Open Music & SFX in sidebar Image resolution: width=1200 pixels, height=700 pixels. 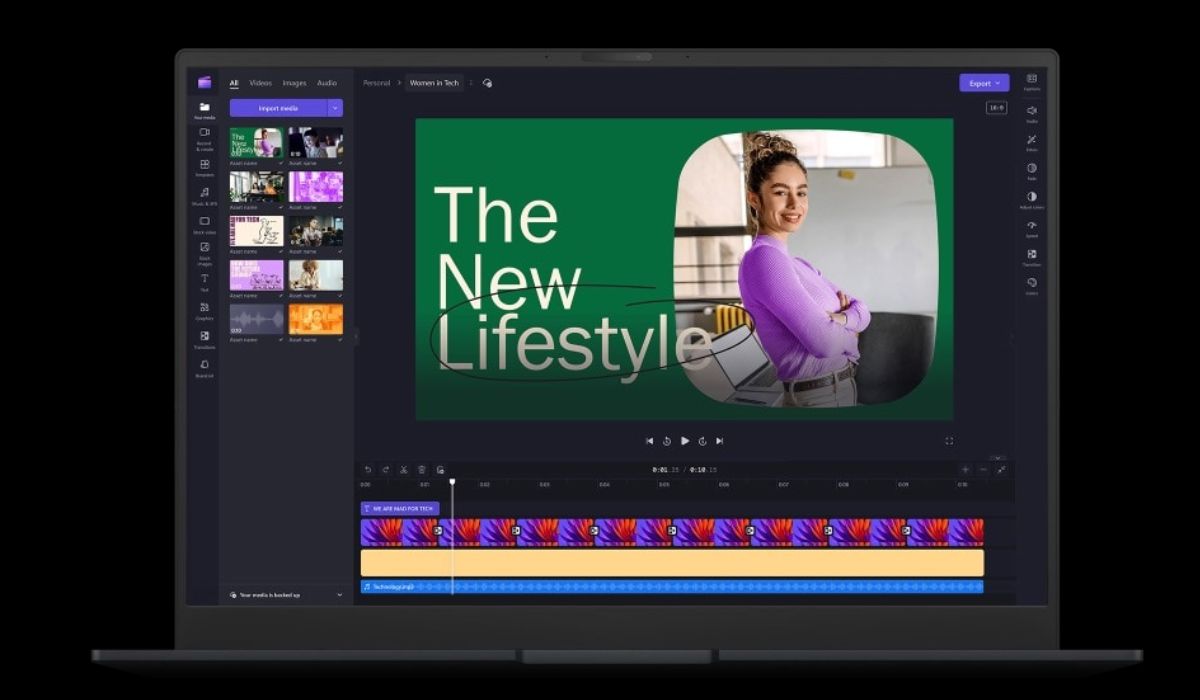coord(204,196)
